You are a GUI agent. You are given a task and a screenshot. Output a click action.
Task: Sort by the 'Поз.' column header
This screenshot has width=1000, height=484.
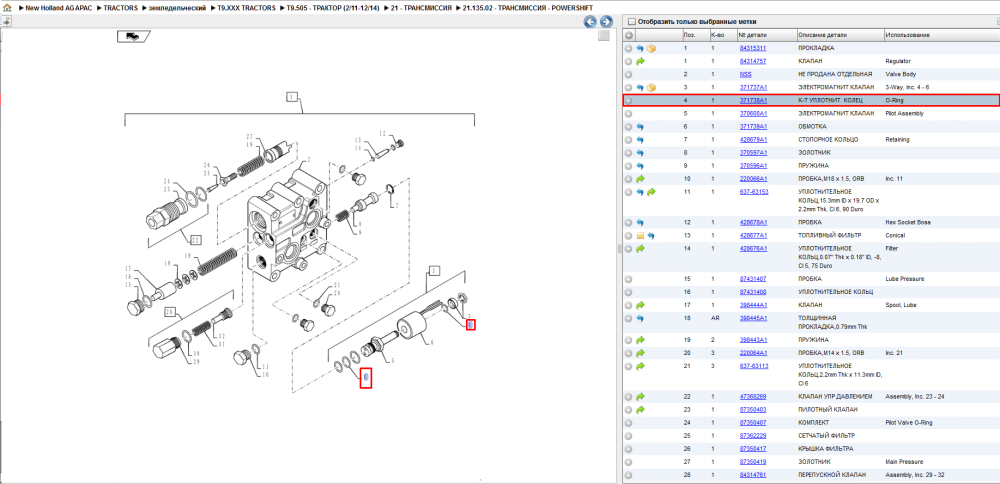(x=695, y=36)
